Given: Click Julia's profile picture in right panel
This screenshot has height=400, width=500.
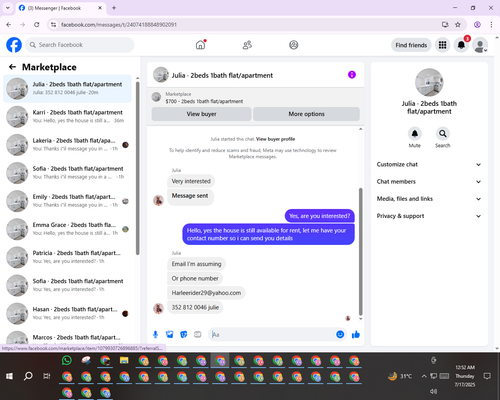Looking at the screenshot, I should point(429,82).
